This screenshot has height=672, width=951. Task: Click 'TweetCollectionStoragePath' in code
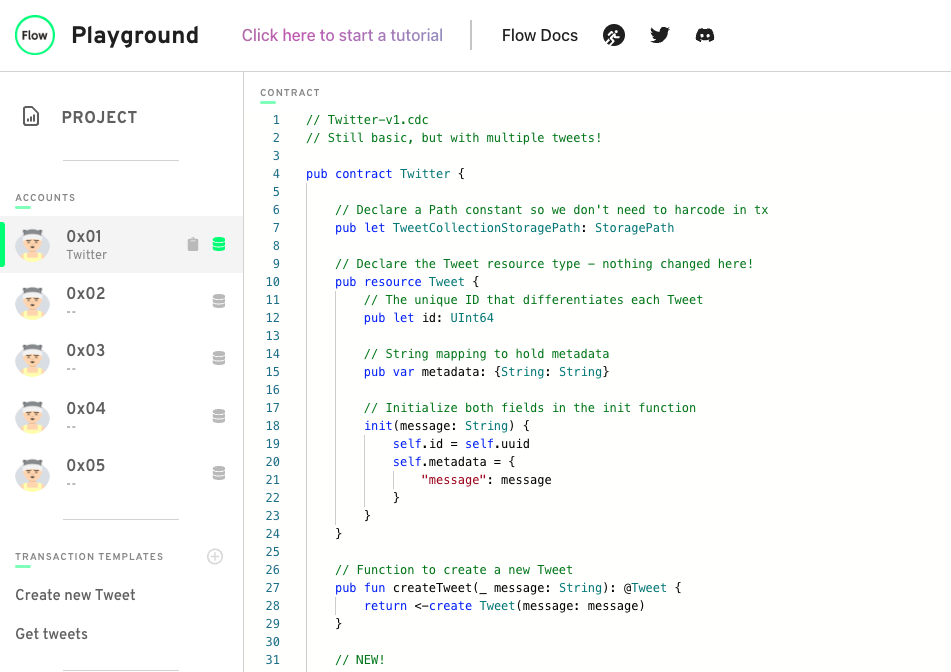(x=486, y=228)
